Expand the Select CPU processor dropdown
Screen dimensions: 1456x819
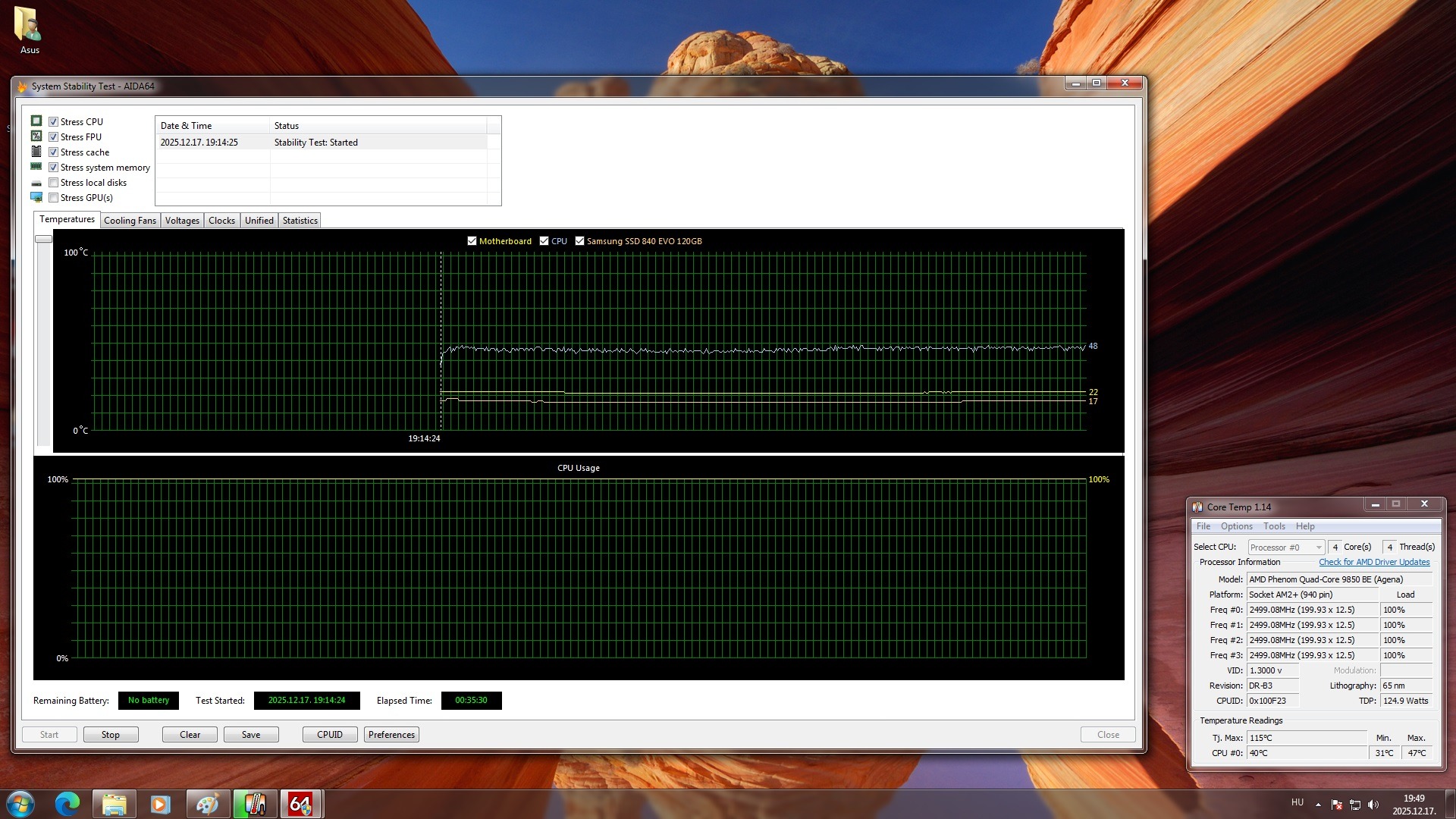pyautogui.click(x=1319, y=548)
